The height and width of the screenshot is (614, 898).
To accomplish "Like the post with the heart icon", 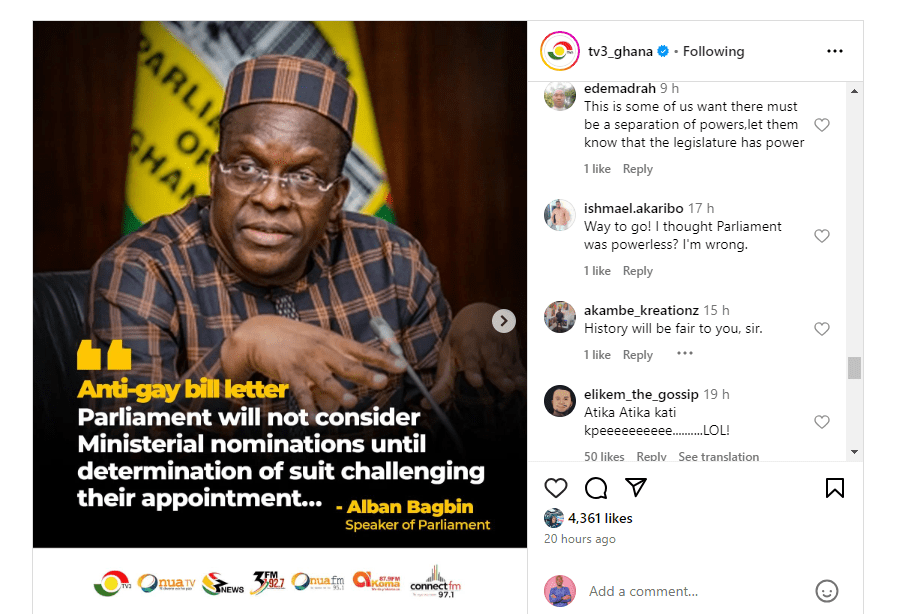I will coord(556,488).
